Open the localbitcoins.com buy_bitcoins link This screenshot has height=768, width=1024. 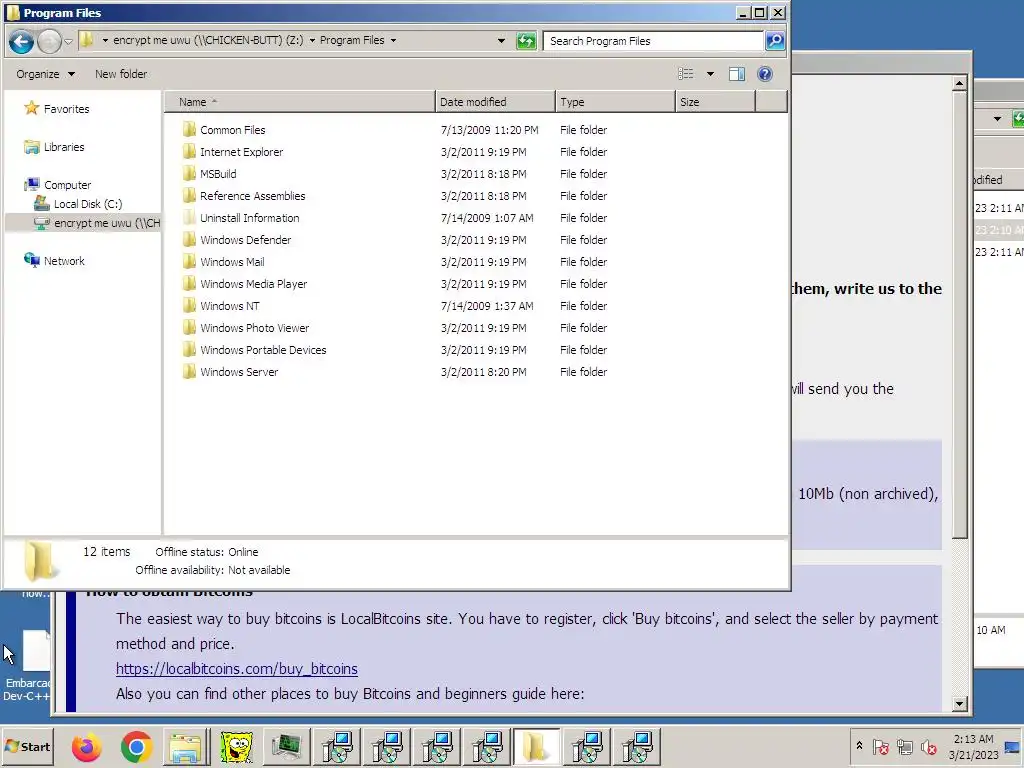(x=236, y=669)
